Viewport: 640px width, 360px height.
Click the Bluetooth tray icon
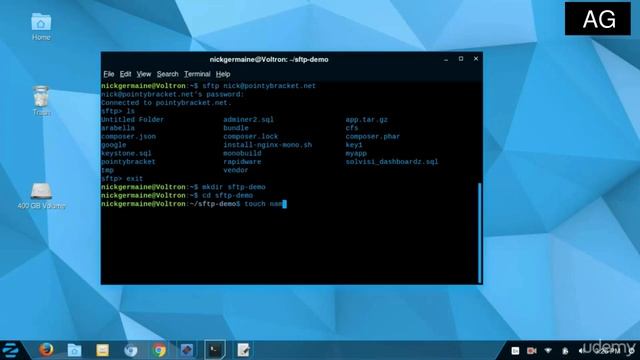[x=565, y=351]
